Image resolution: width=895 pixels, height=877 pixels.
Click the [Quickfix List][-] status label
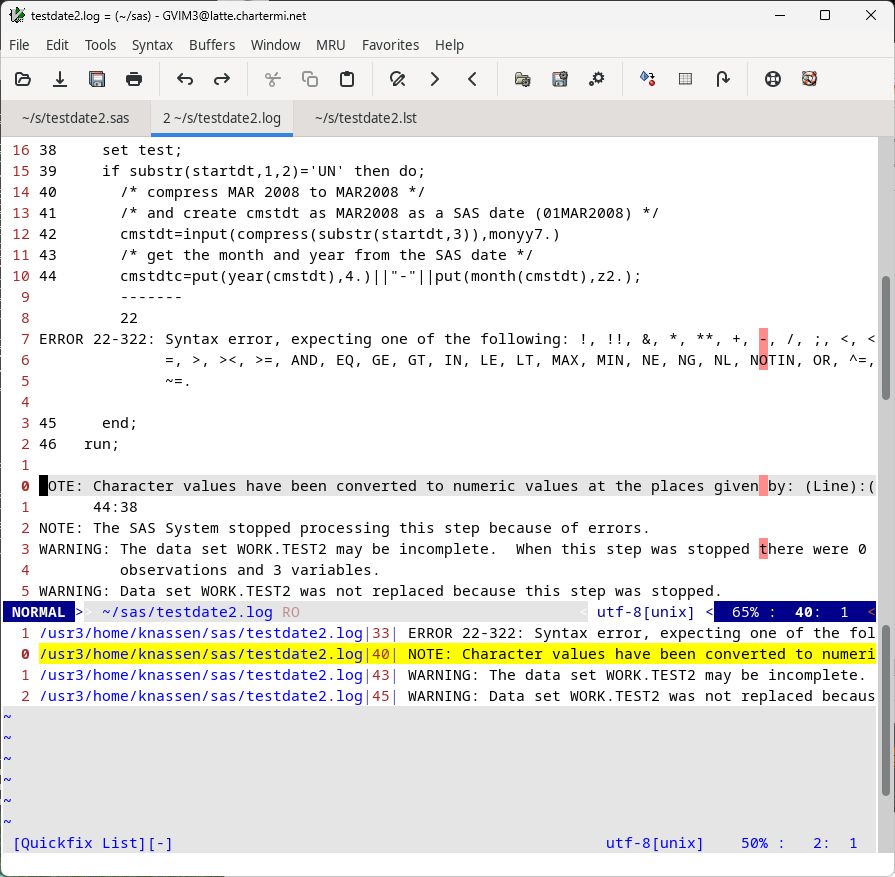pos(92,843)
